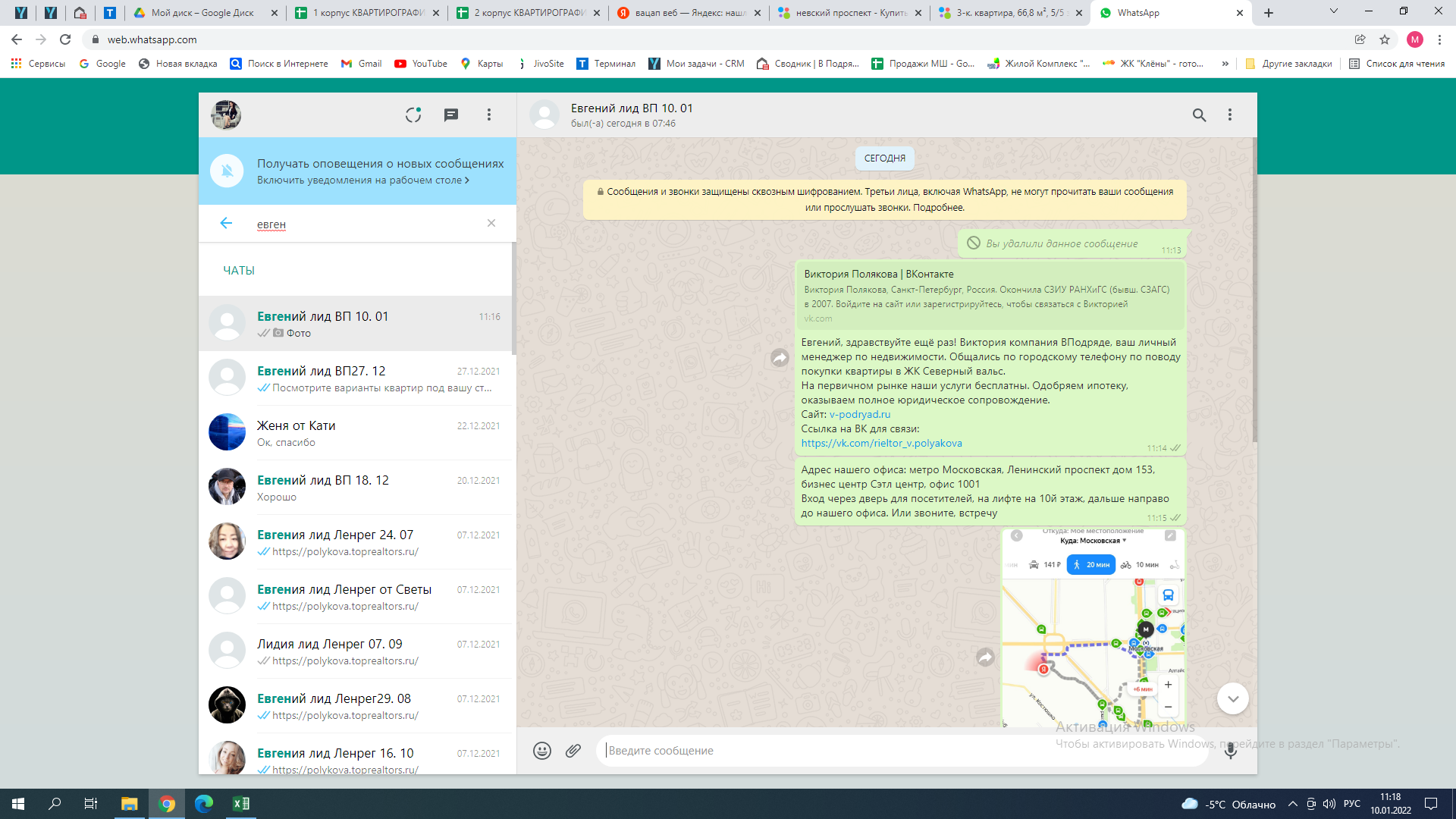Enable desktop notifications banner link

[362, 180]
